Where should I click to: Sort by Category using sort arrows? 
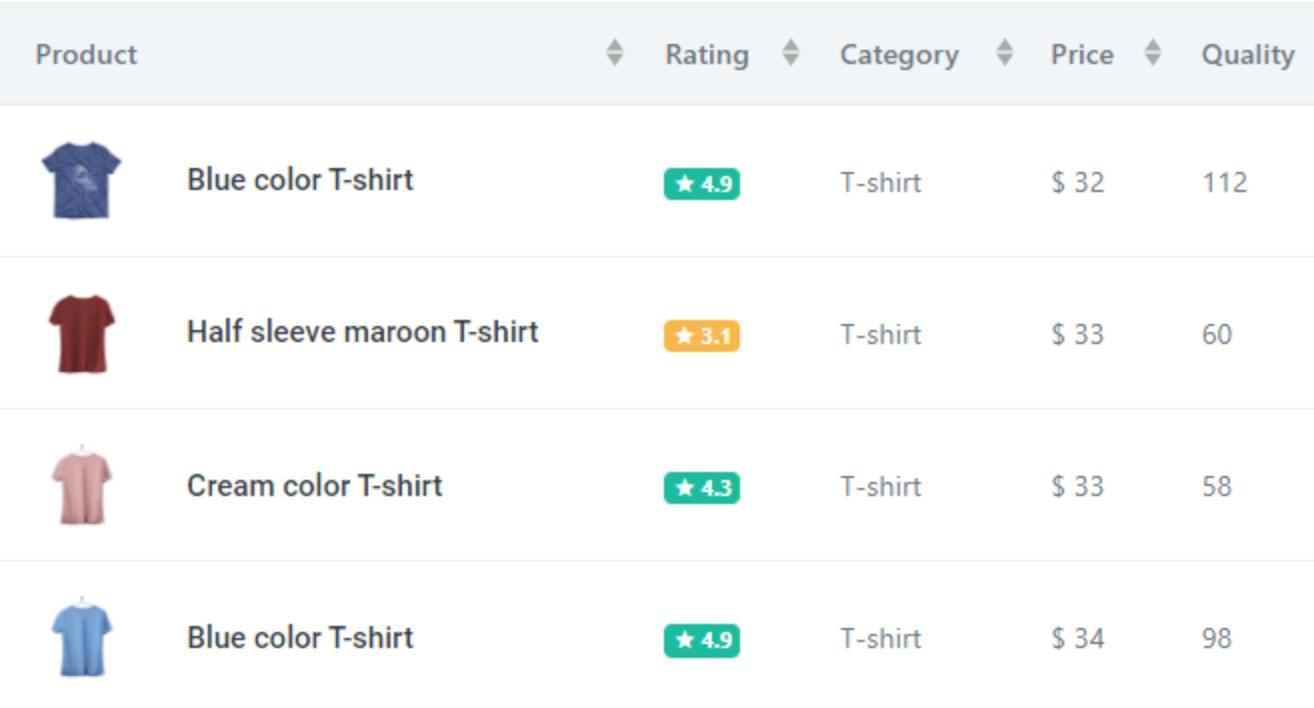point(1005,53)
